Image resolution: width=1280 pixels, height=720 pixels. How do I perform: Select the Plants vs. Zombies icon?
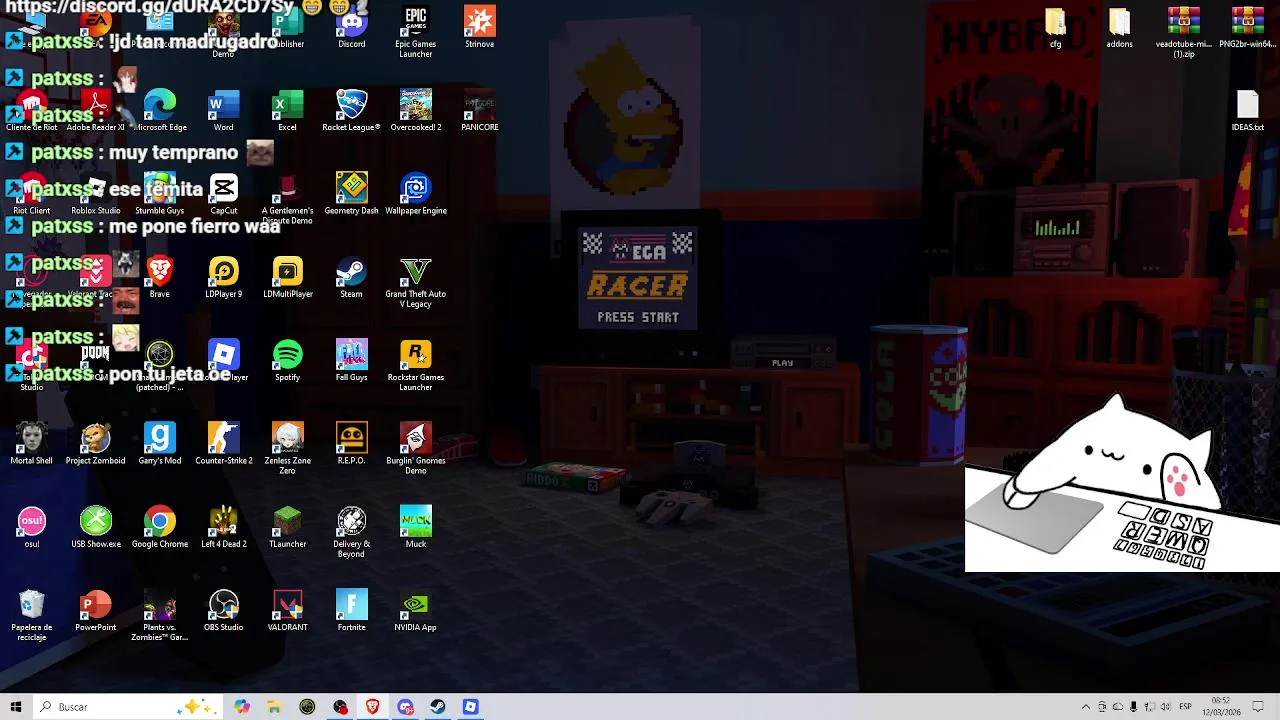[159, 615]
